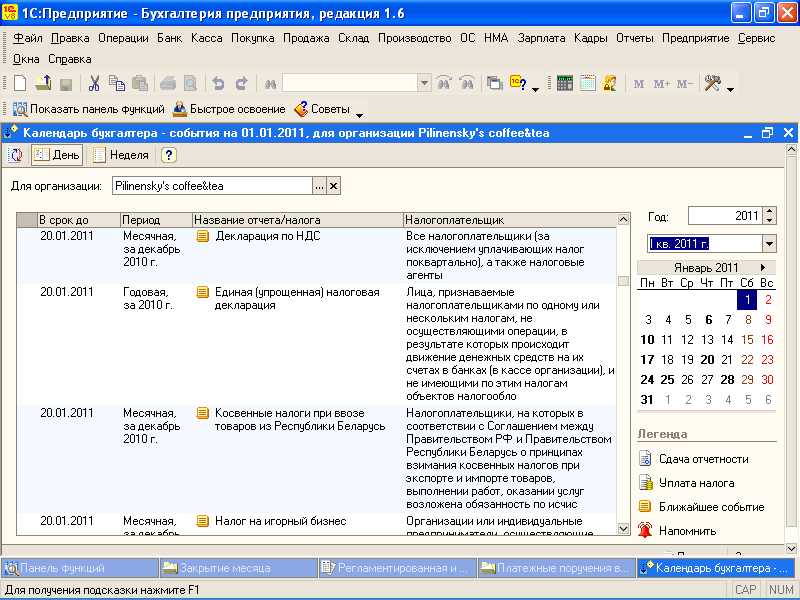Click the Год year input field

pos(725,215)
